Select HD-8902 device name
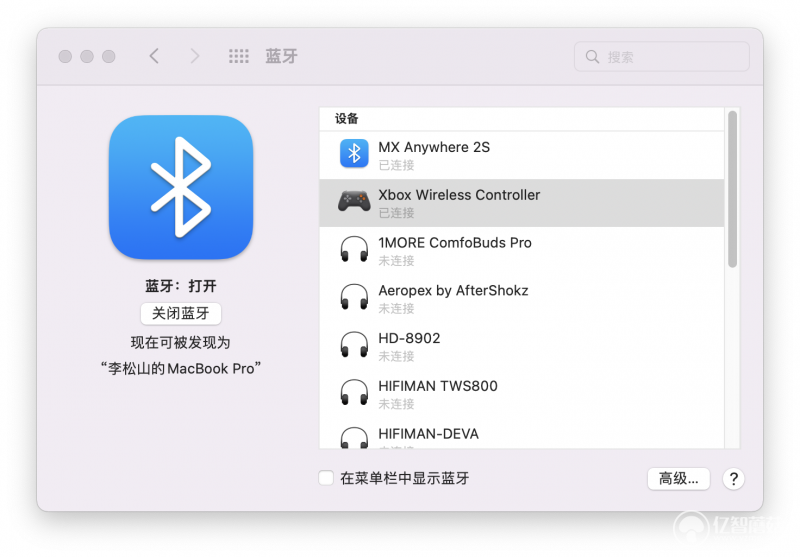The height and width of the screenshot is (557, 800). [x=409, y=338]
